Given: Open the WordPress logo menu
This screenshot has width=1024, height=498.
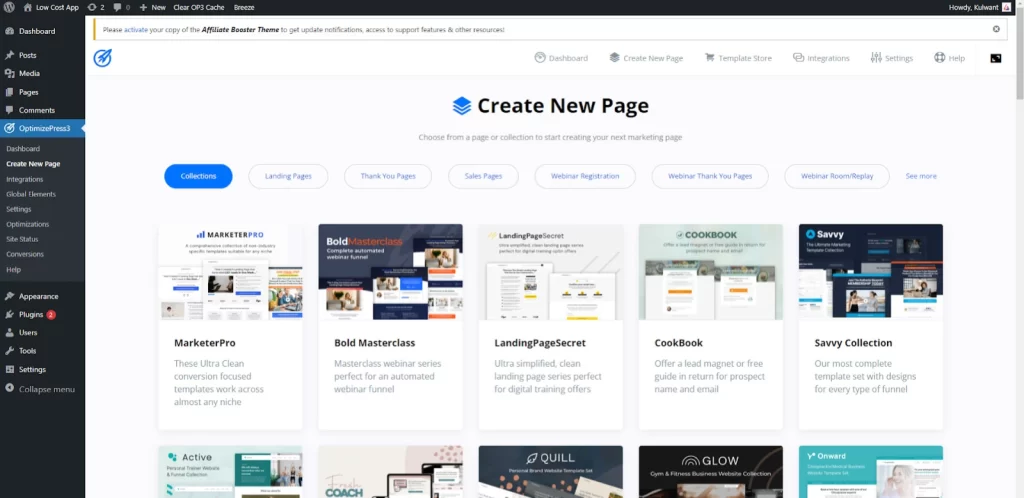Looking at the screenshot, I should pyautogui.click(x=9, y=7).
